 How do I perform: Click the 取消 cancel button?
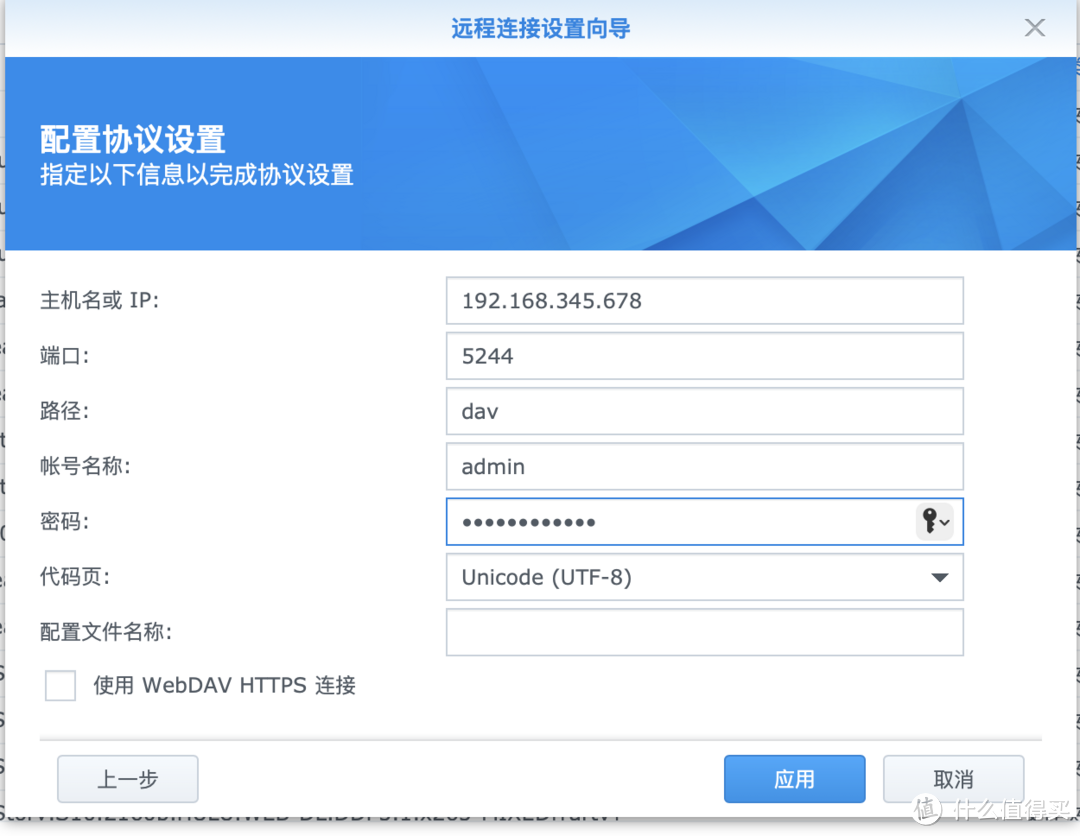tap(953, 779)
